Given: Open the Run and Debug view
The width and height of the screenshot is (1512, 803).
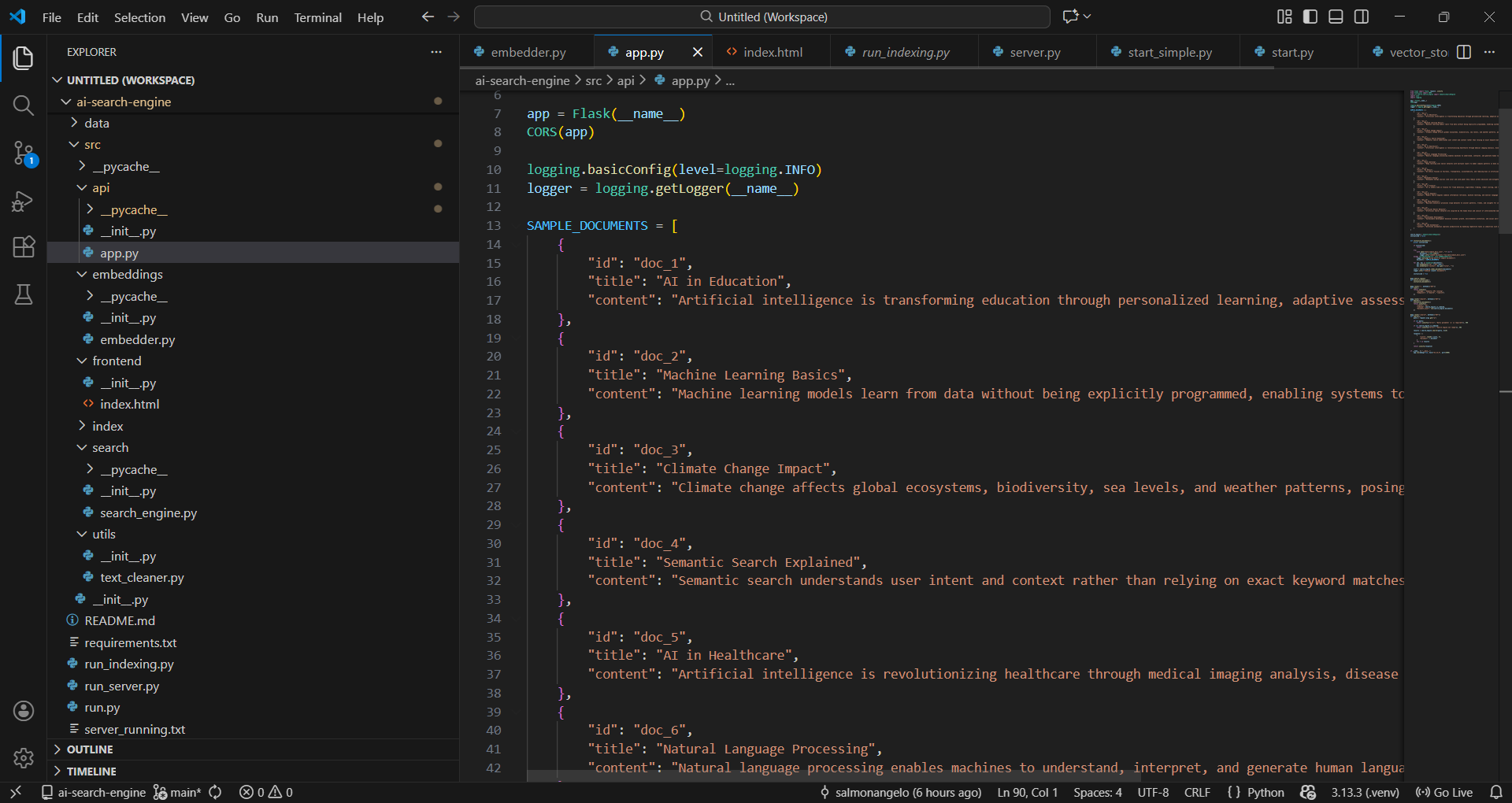Looking at the screenshot, I should 24,202.
